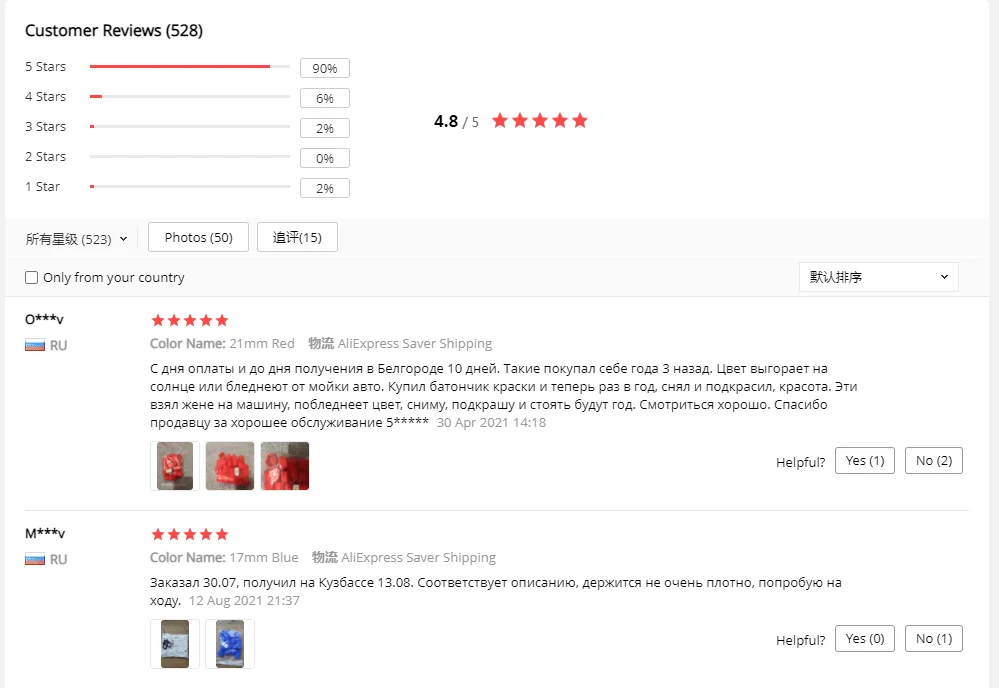The image size is (999, 688).
Task: Filter reviews with Photos (50)
Action: point(198,237)
